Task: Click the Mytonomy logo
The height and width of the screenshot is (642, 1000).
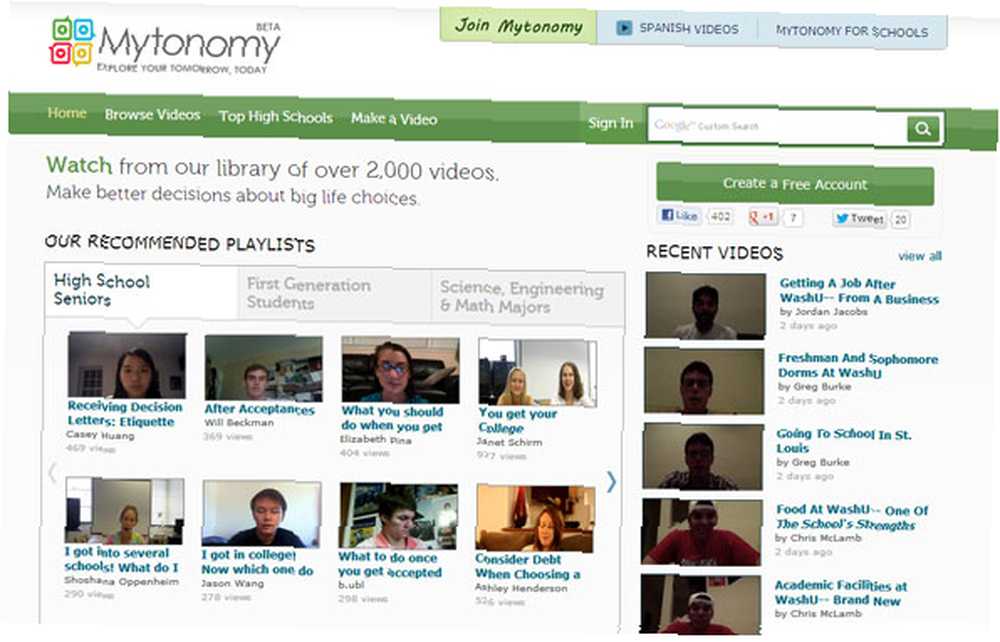Action: coord(165,45)
